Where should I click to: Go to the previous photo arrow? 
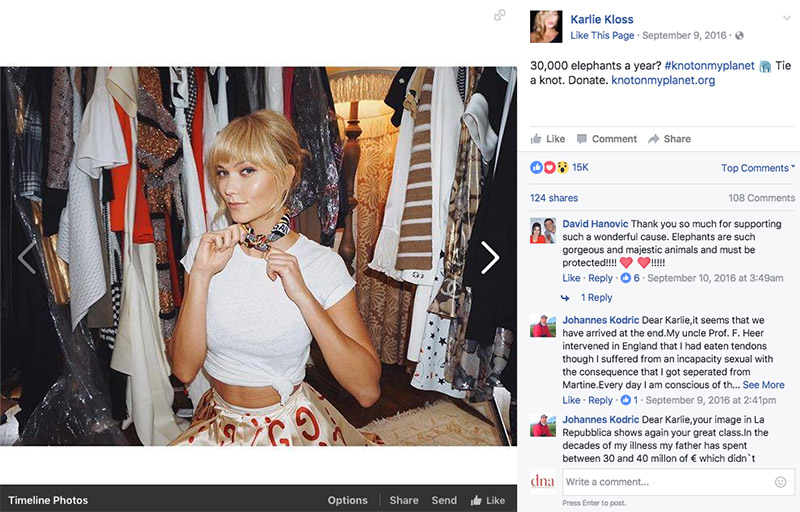tap(27, 258)
